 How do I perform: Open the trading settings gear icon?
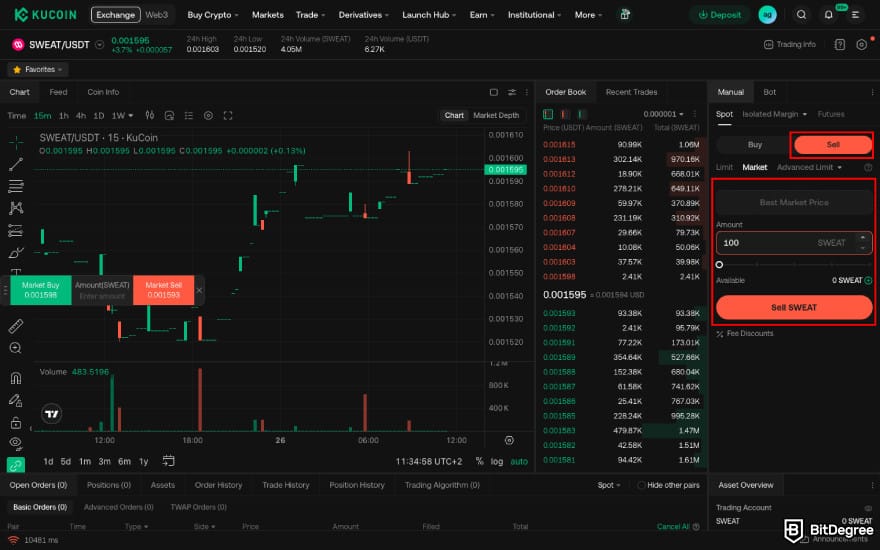pos(861,44)
